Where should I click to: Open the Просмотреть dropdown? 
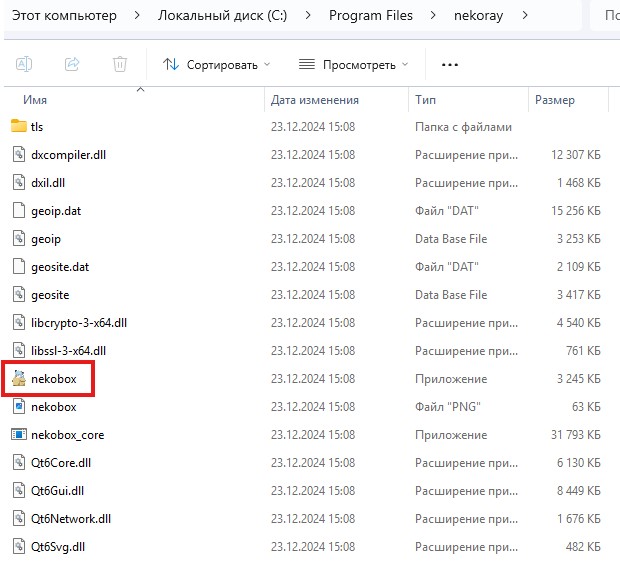(354, 64)
